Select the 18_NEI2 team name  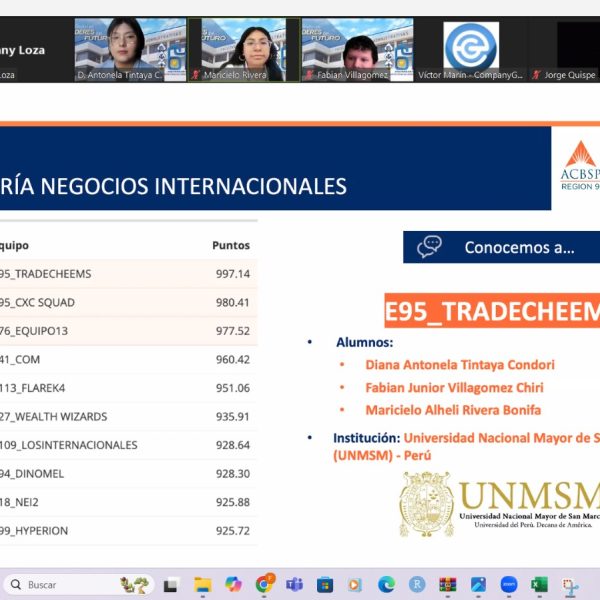(19, 502)
